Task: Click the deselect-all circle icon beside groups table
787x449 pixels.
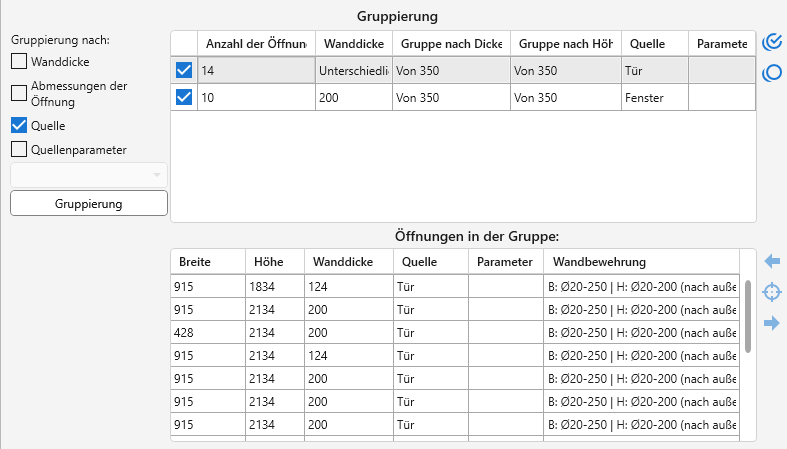Action: coord(772,73)
